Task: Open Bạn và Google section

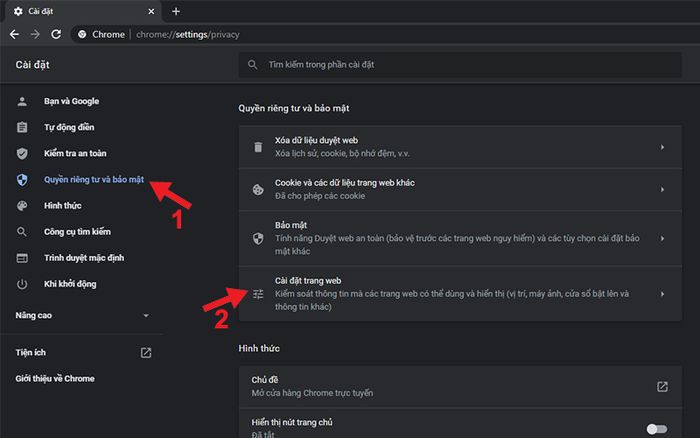Action: coord(71,101)
